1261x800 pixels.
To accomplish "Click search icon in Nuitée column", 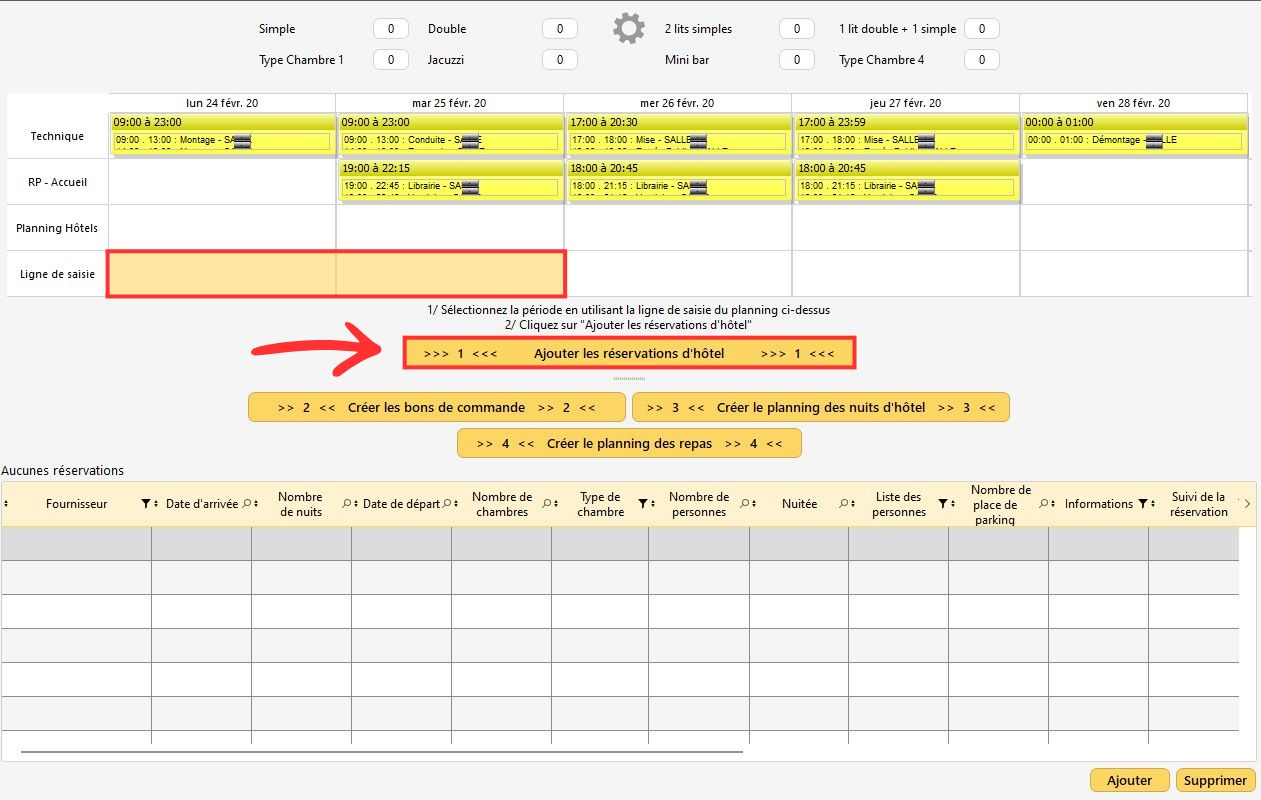I will point(843,504).
